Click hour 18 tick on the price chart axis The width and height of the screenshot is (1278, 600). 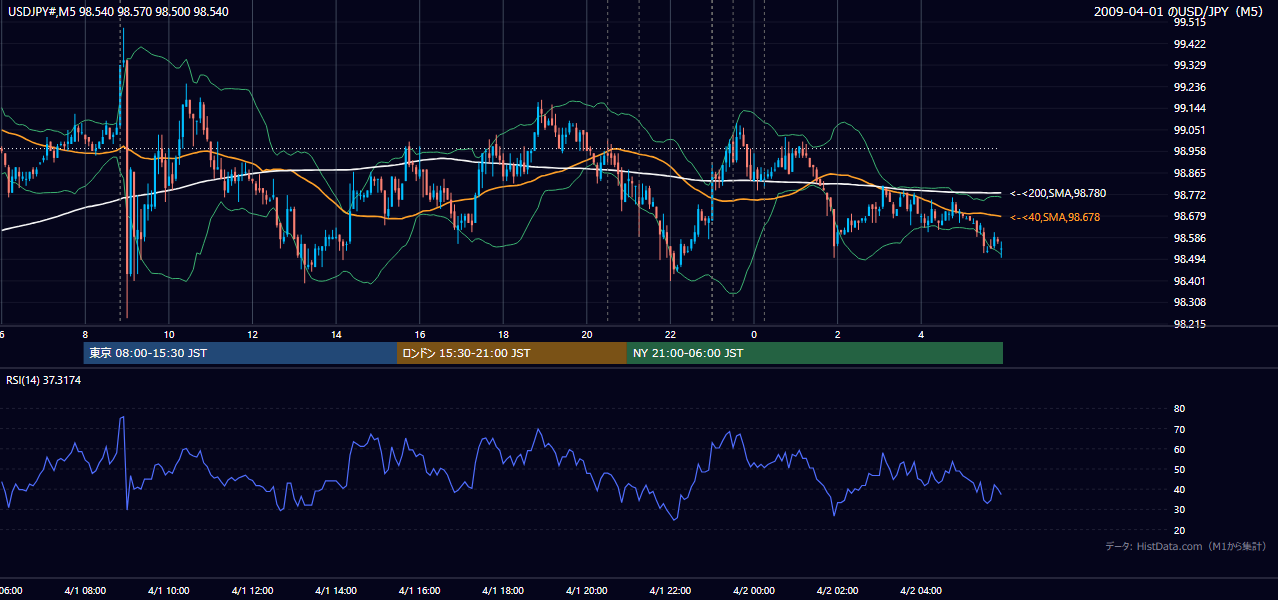tap(503, 334)
